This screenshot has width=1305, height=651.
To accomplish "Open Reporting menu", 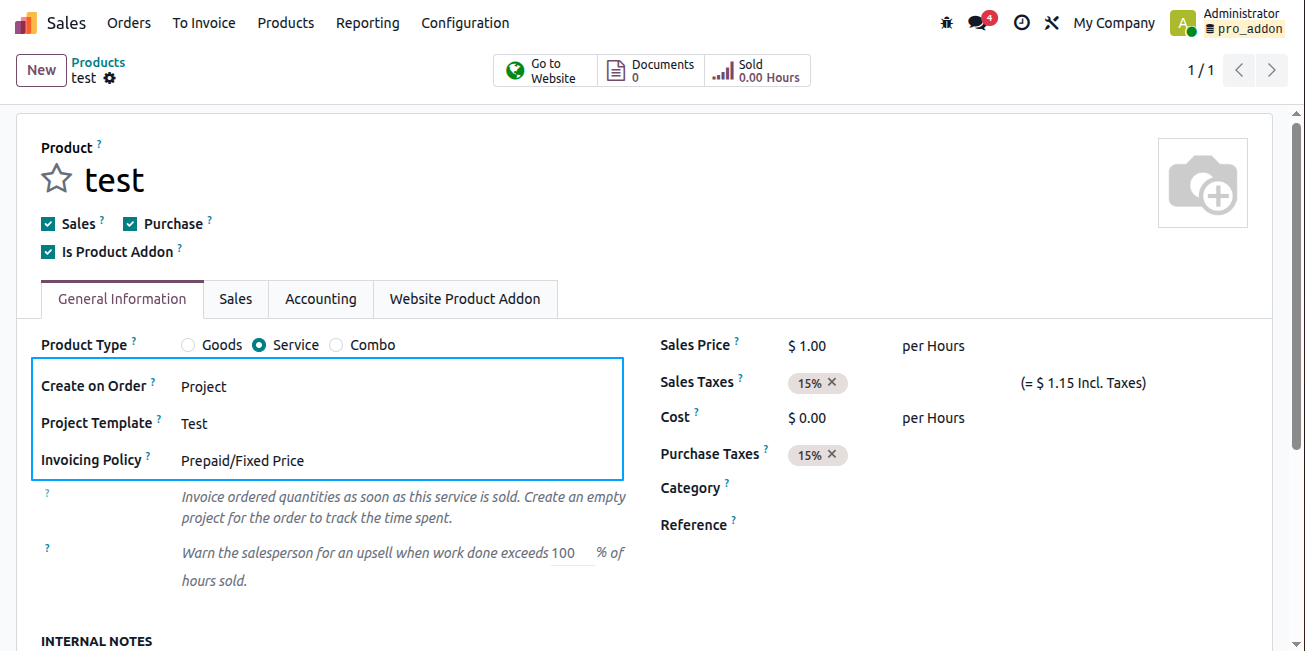I will click(368, 23).
